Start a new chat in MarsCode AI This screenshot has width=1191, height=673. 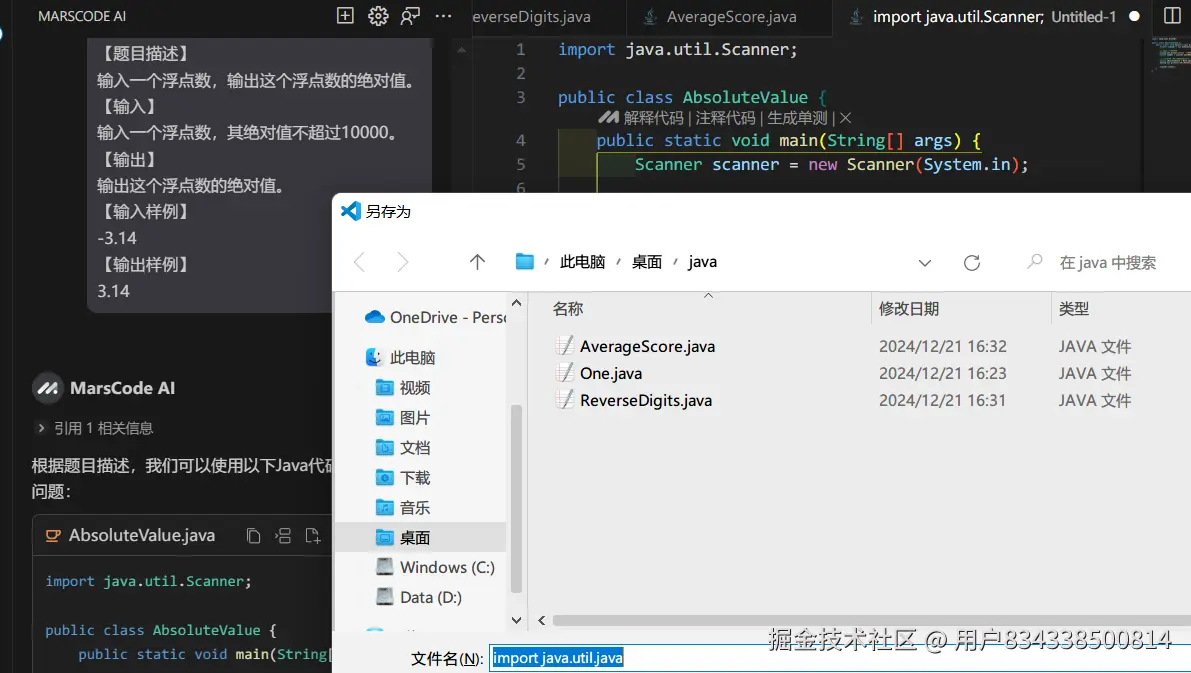click(x=344, y=16)
